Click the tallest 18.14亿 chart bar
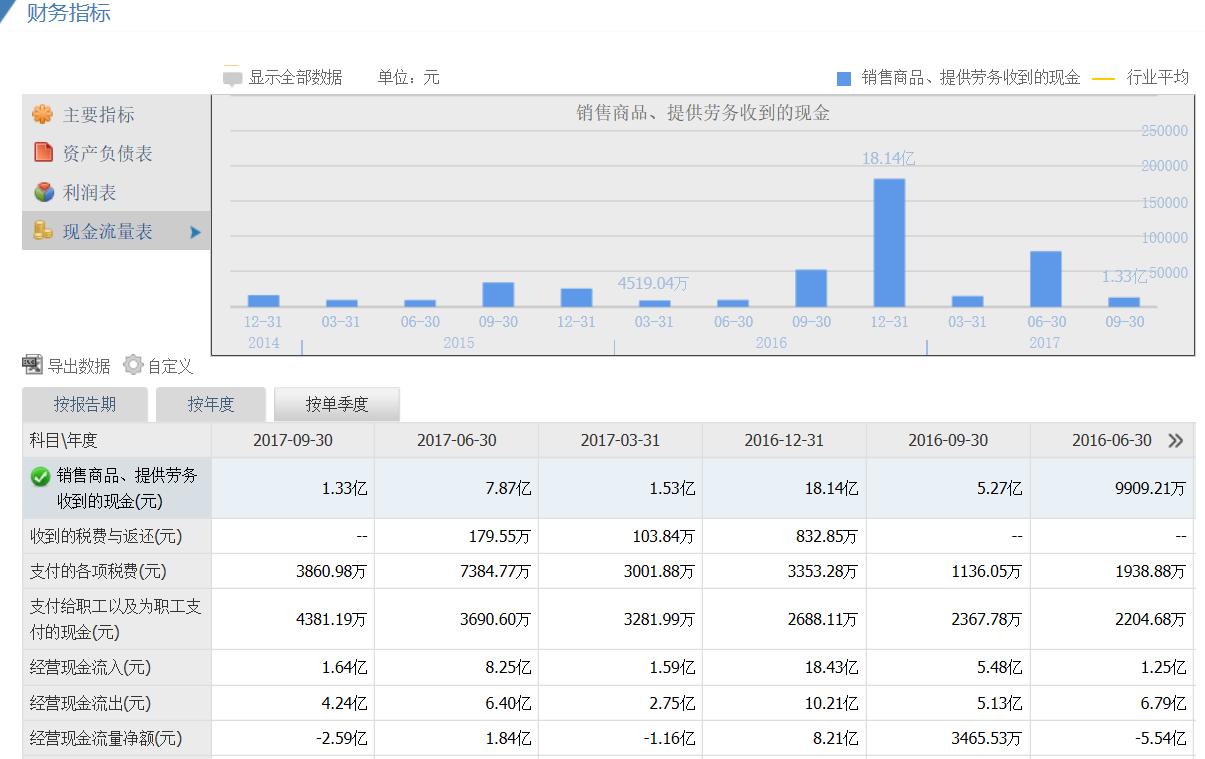The image size is (1205, 759). [x=889, y=243]
